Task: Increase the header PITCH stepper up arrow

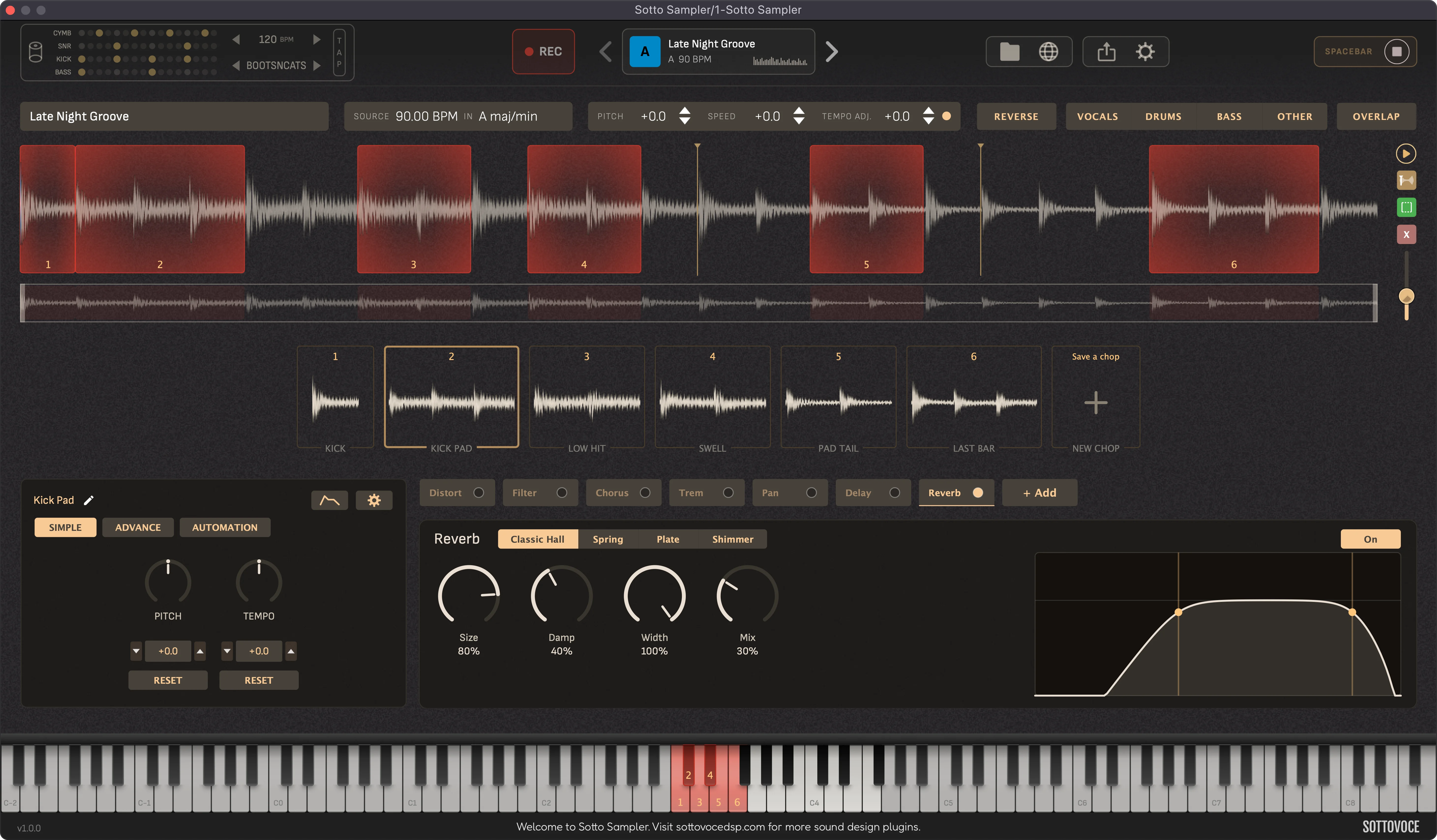Action: coord(685,111)
